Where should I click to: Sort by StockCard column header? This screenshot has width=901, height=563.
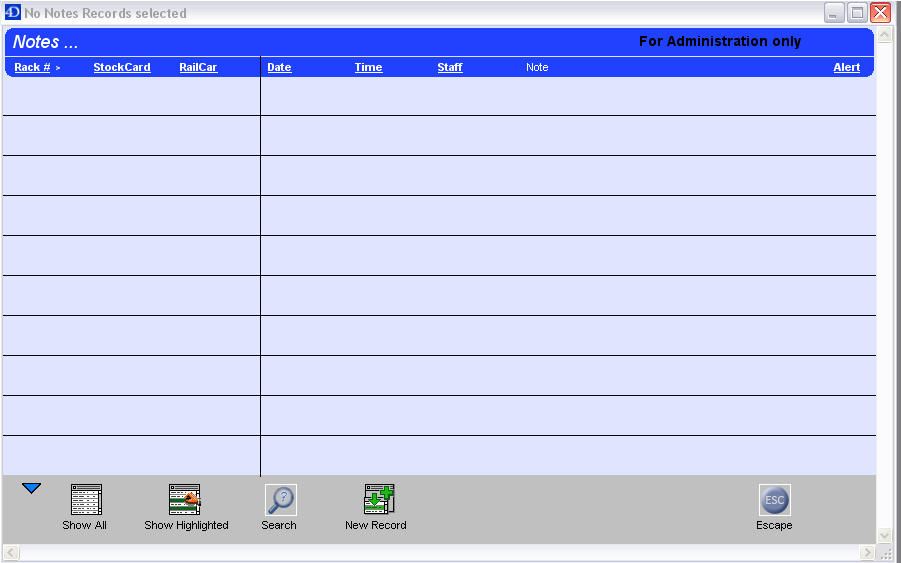122,67
